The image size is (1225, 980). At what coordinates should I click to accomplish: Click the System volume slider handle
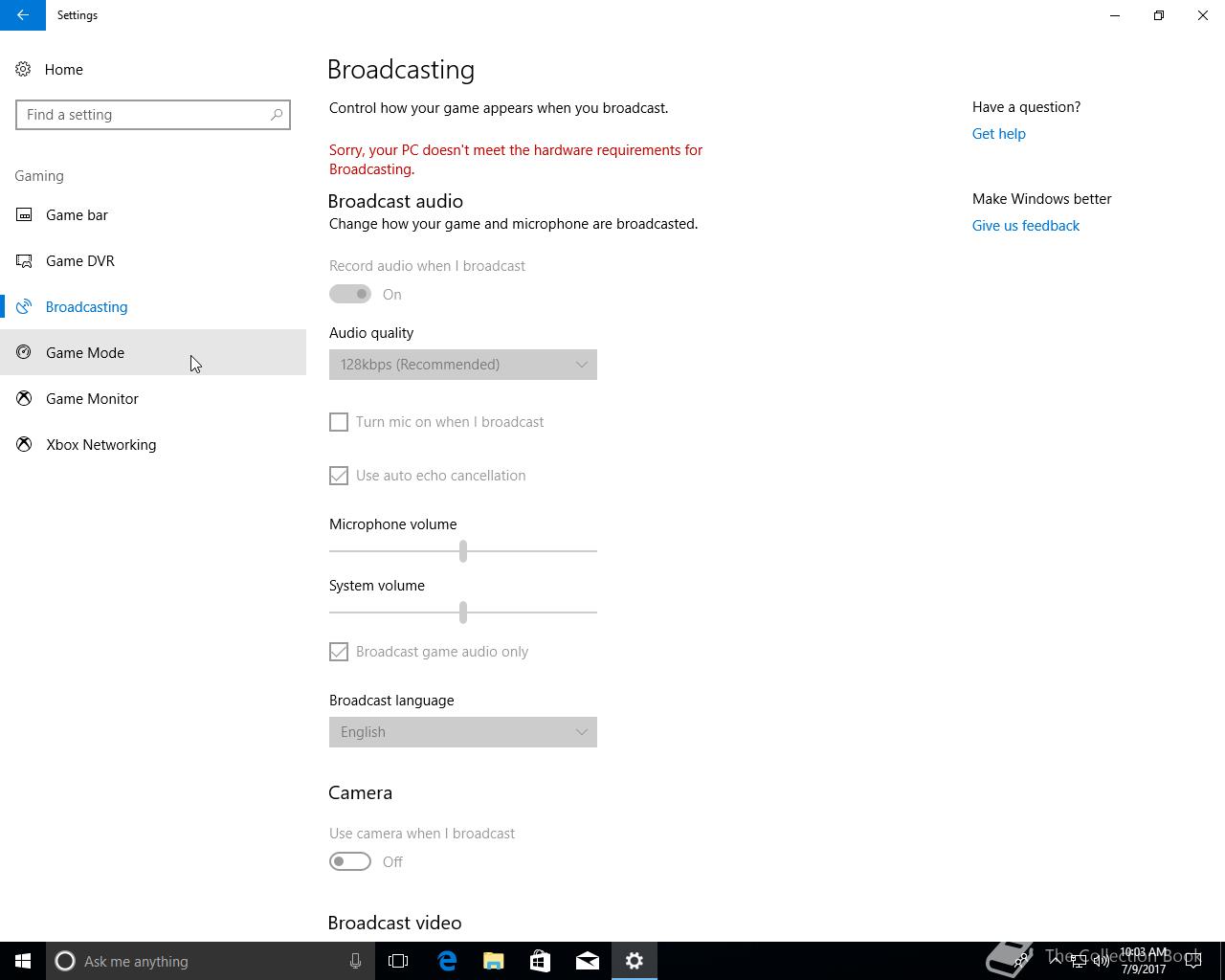point(463,612)
